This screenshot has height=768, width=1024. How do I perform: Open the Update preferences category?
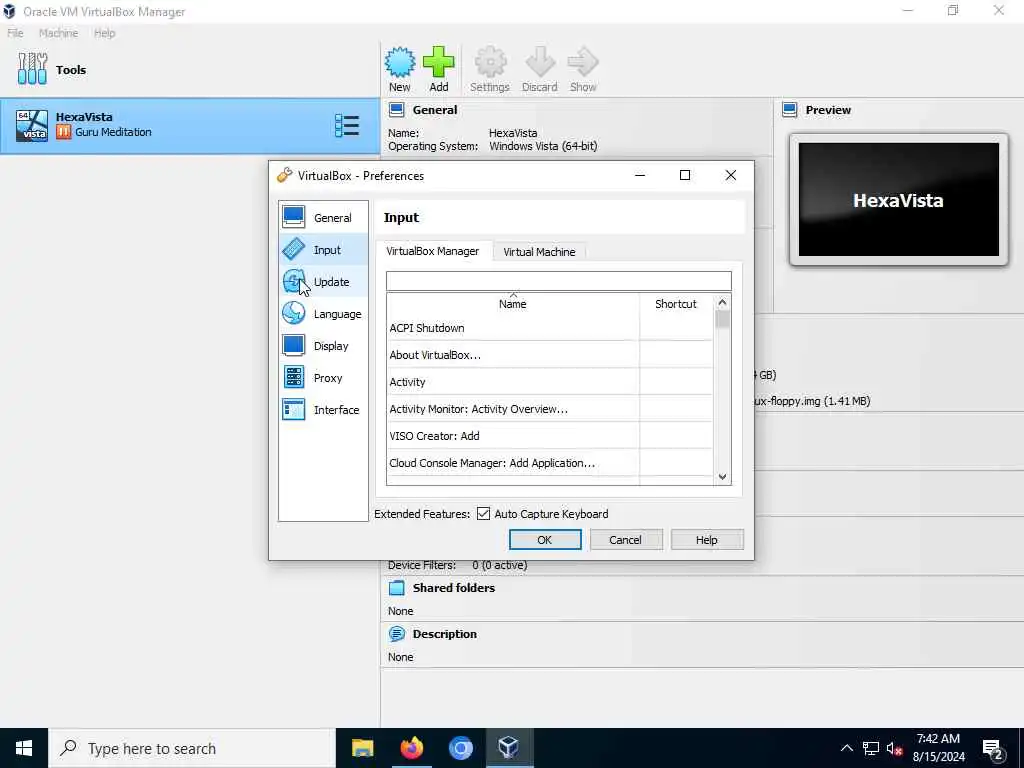323,281
